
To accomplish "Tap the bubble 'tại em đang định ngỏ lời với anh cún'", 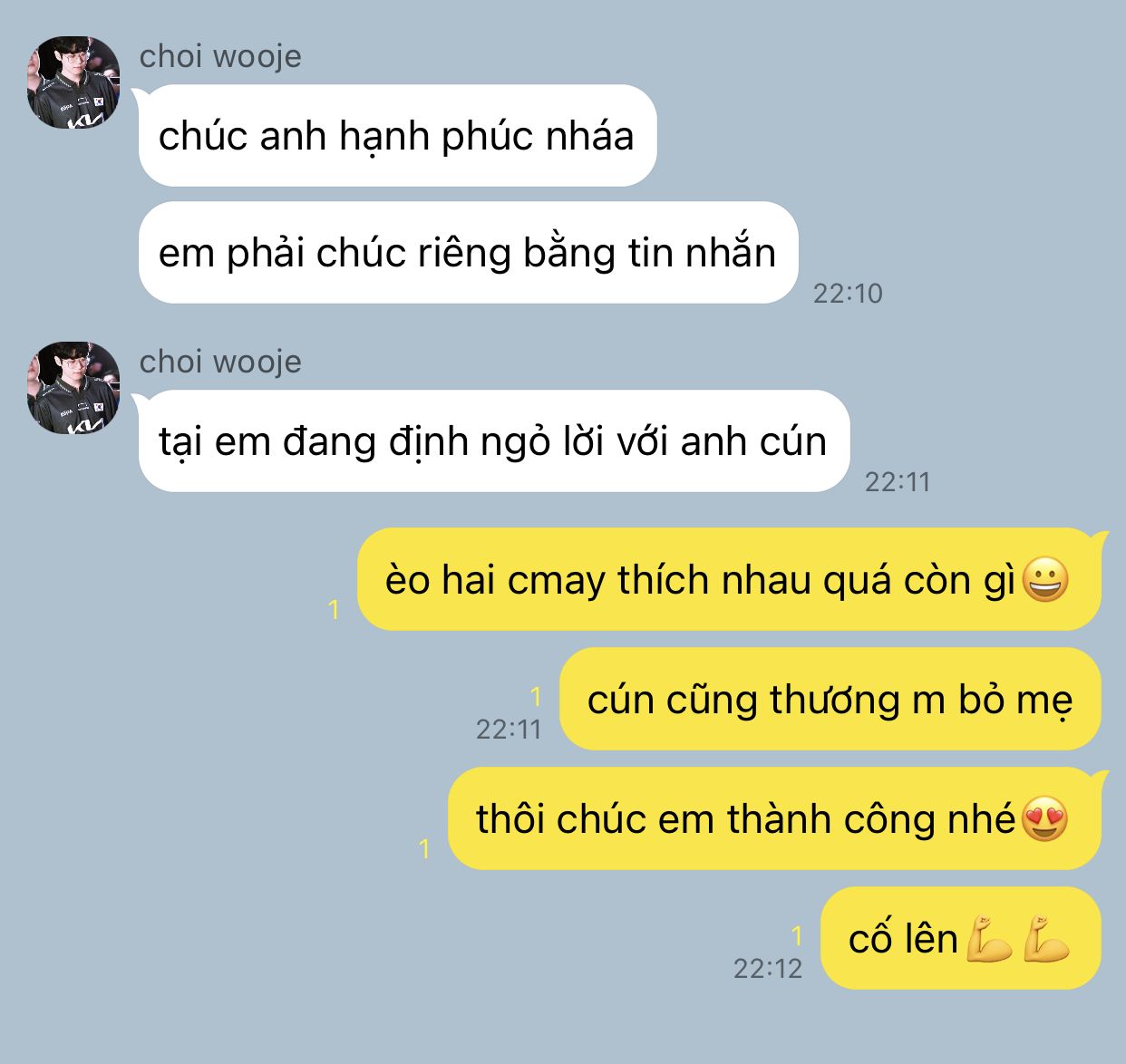I will tap(494, 441).
